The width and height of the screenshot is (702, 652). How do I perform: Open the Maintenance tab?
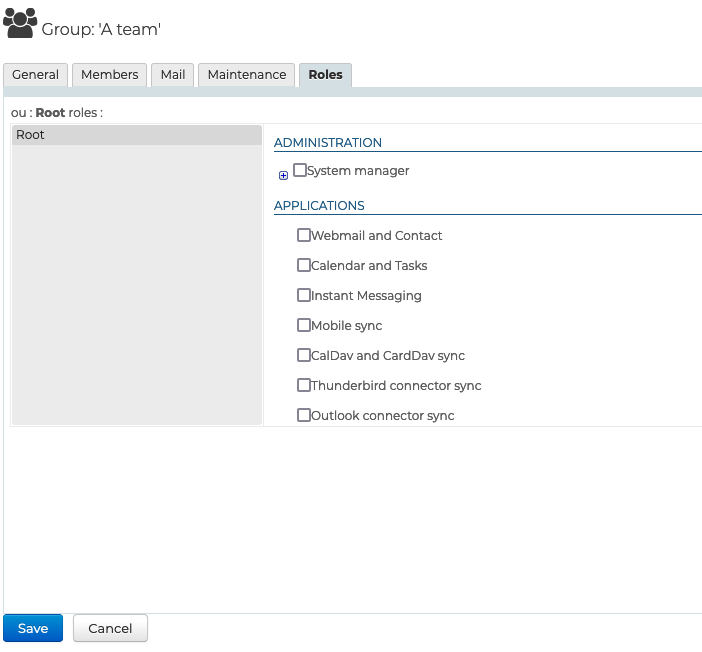tap(246, 75)
